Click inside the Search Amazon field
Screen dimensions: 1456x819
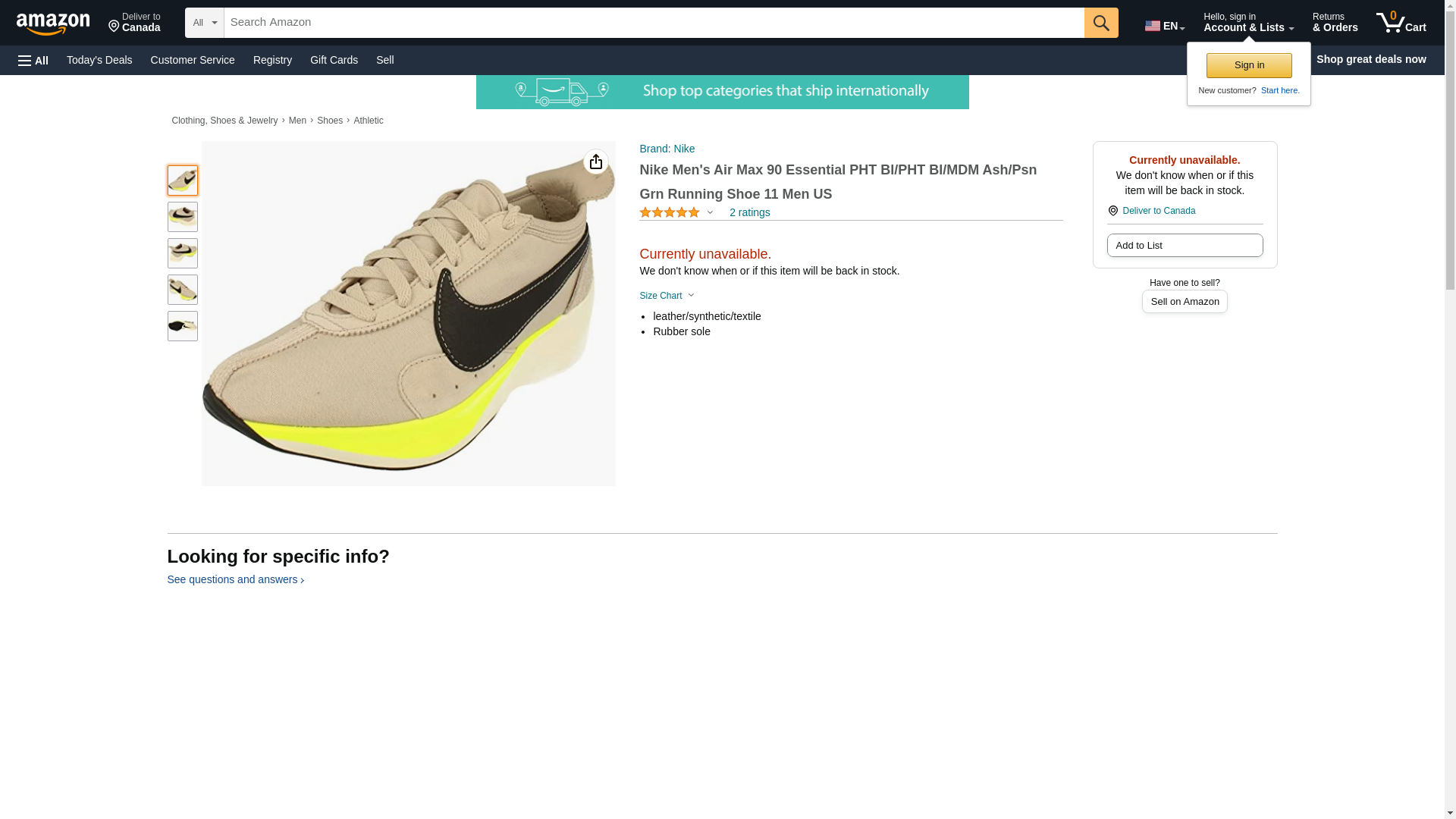click(x=652, y=23)
